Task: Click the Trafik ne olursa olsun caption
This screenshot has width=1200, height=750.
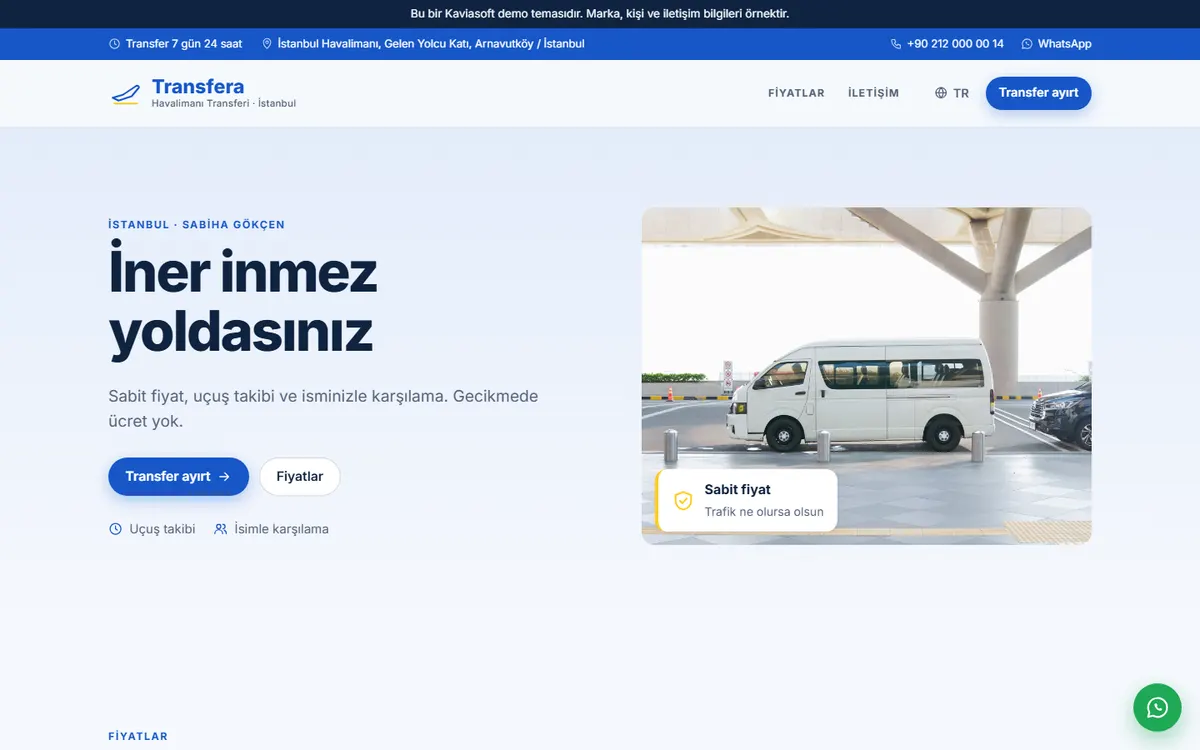Action: pyautogui.click(x=764, y=512)
